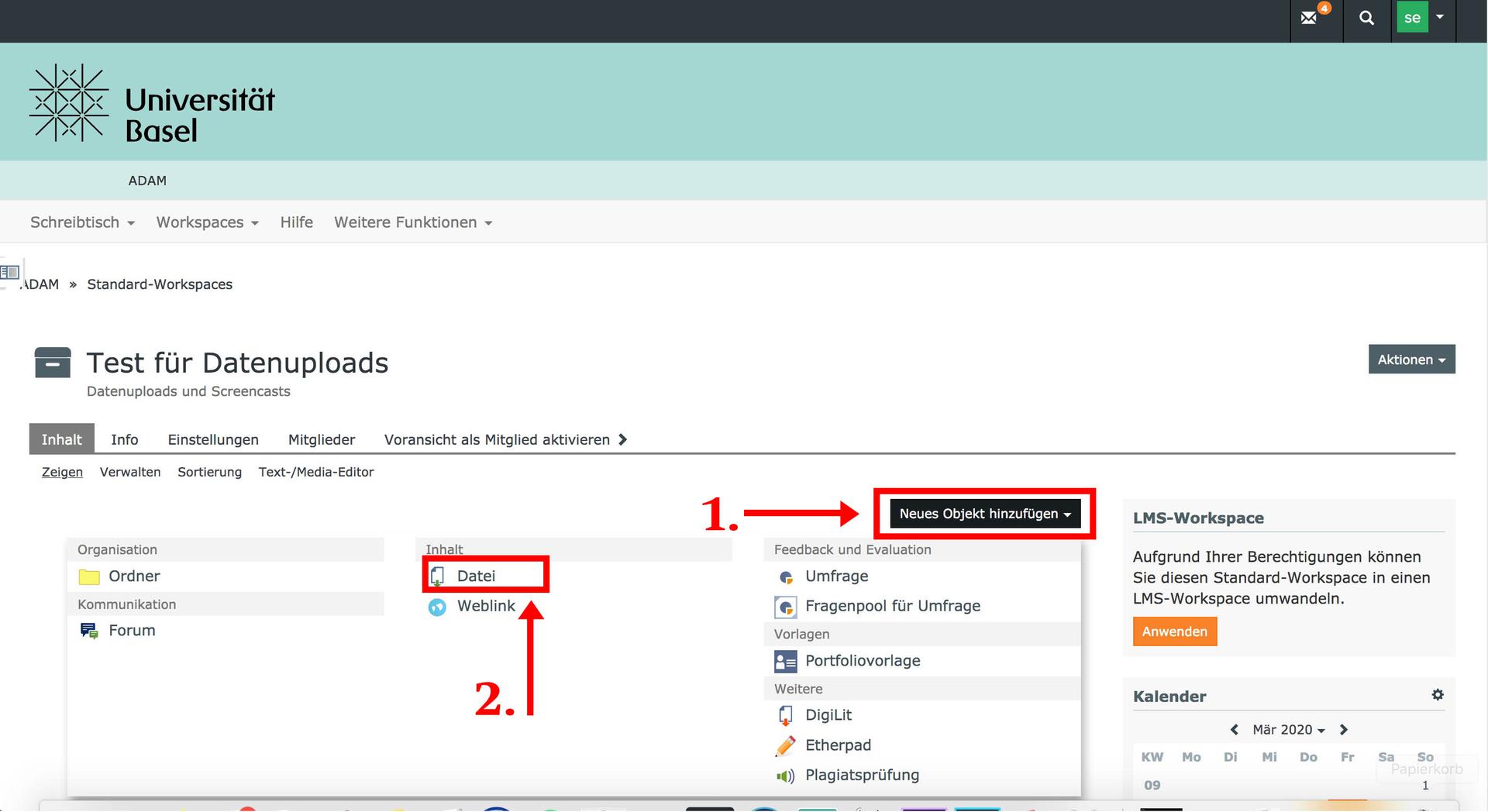This screenshot has width=1488, height=812.
Task: Click the search magnifier icon
Action: point(1366,18)
